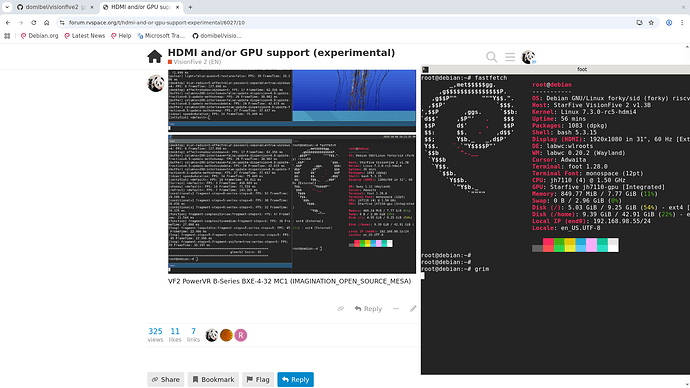The image size is (690, 388).
Task: Show the 11 likes details
Action: (175, 334)
